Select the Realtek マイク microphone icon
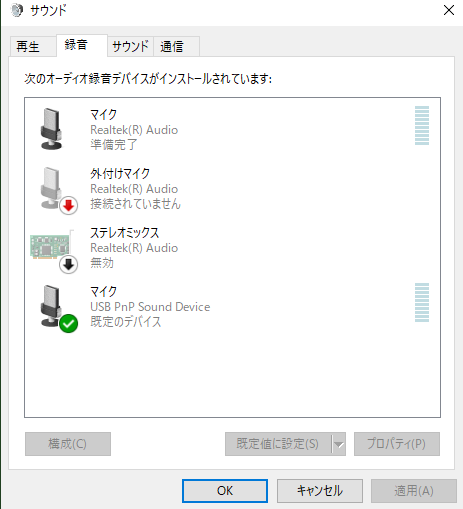The image size is (463, 509). click(x=51, y=129)
